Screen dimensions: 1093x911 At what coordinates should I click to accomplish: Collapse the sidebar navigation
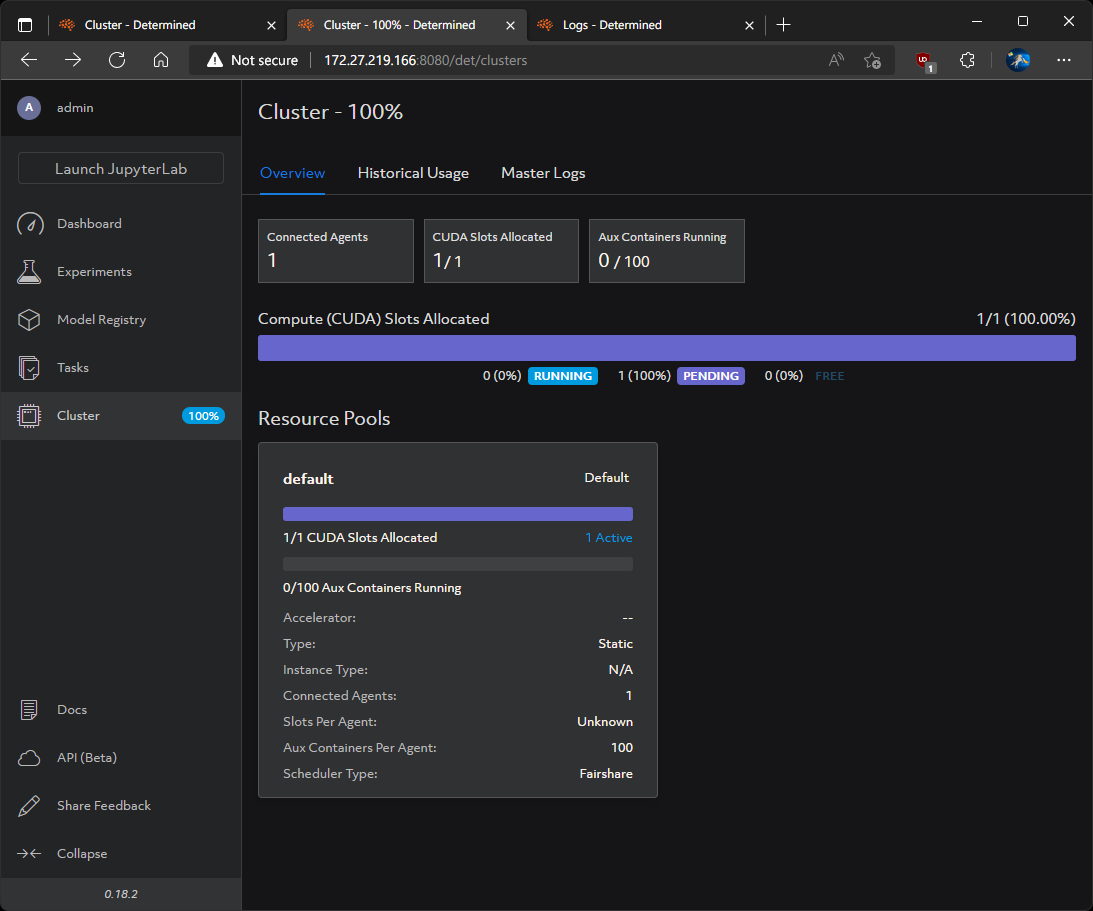[x=62, y=853]
